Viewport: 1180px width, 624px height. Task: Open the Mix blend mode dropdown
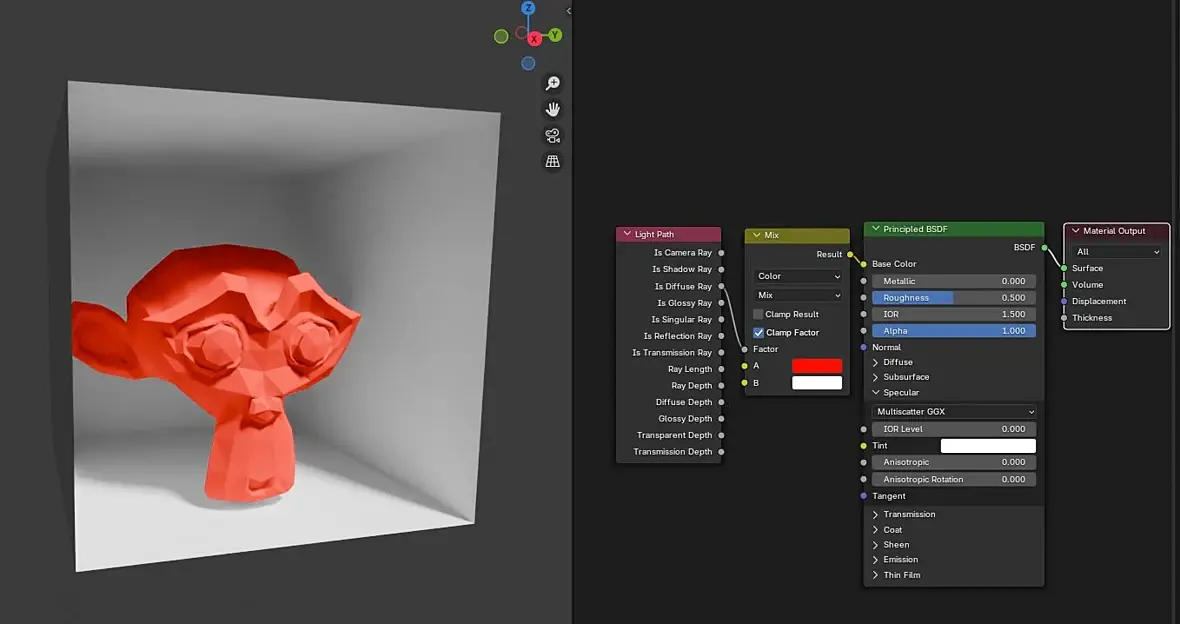798,295
